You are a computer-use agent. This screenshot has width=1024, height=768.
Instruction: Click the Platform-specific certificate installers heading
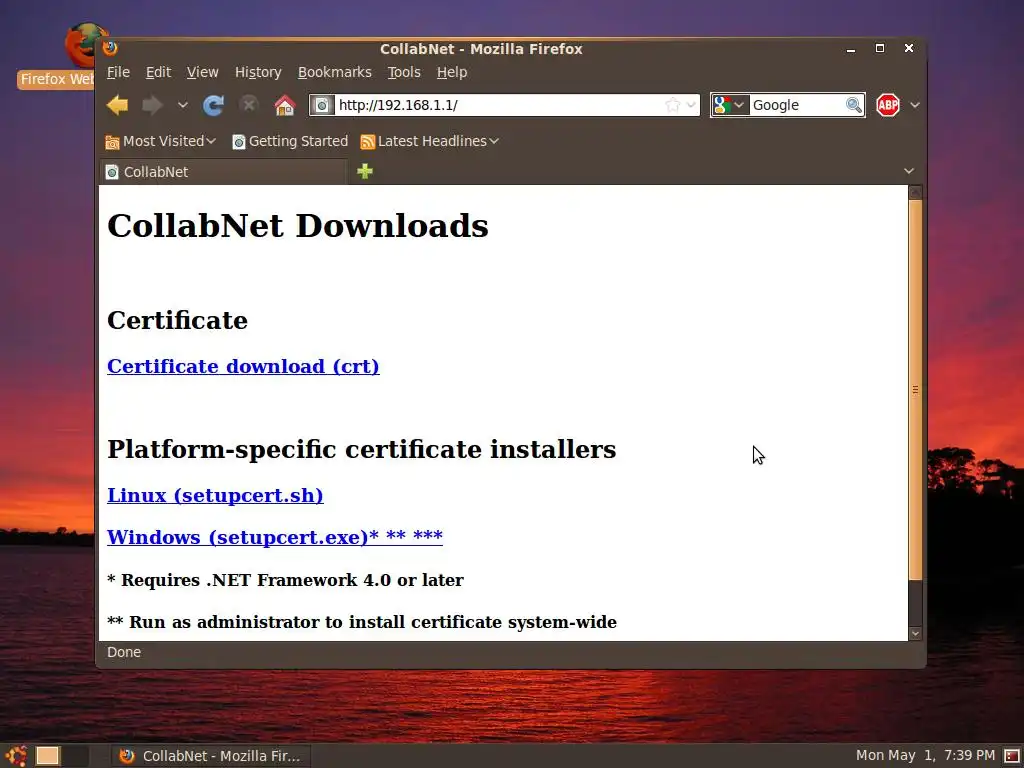362,450
